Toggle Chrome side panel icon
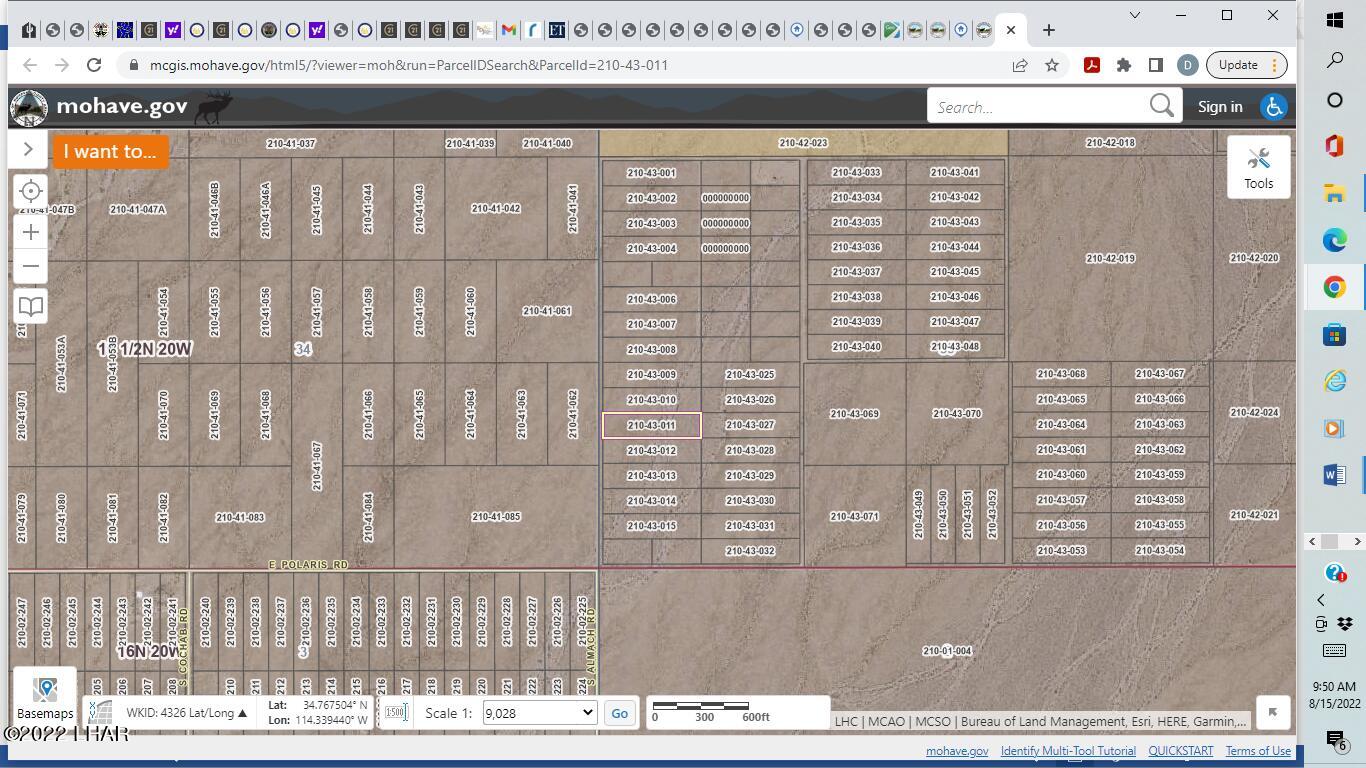The width and height of the screenshot is (1366, 768). (1156, 65)
